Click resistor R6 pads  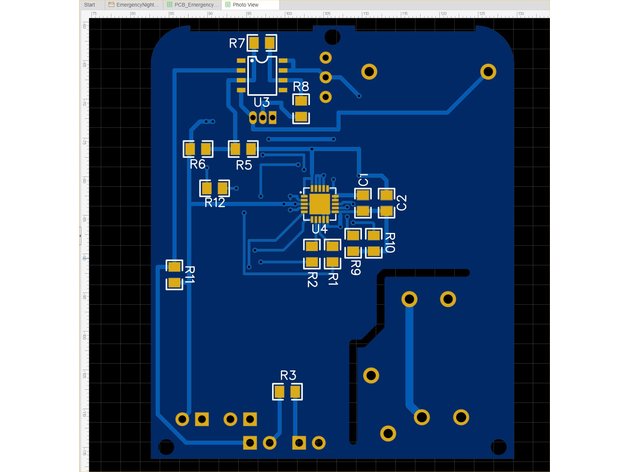click(197, 148)
